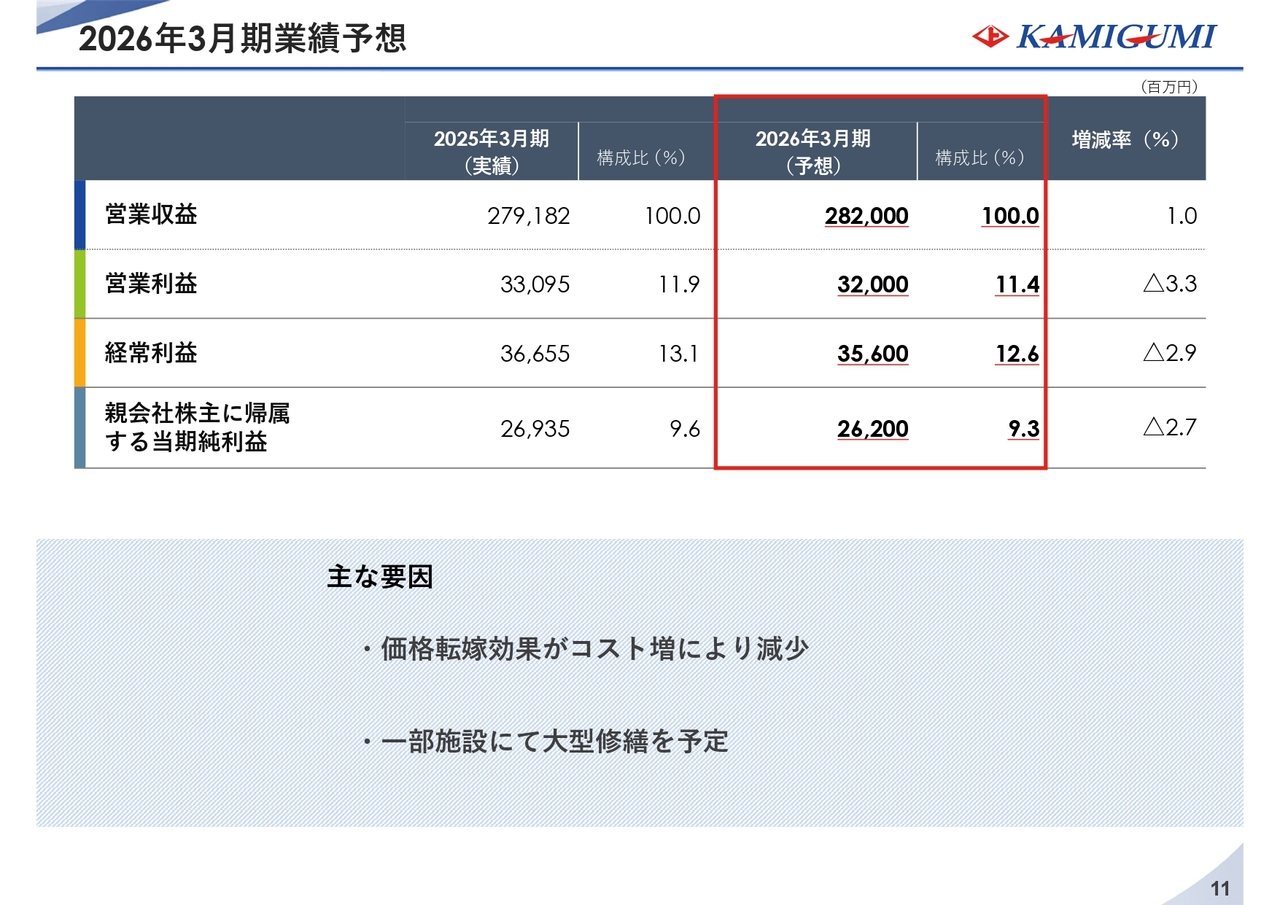Click the 経常利益 row label
This screenshot has width=1280, height=905.
point(151,353)
